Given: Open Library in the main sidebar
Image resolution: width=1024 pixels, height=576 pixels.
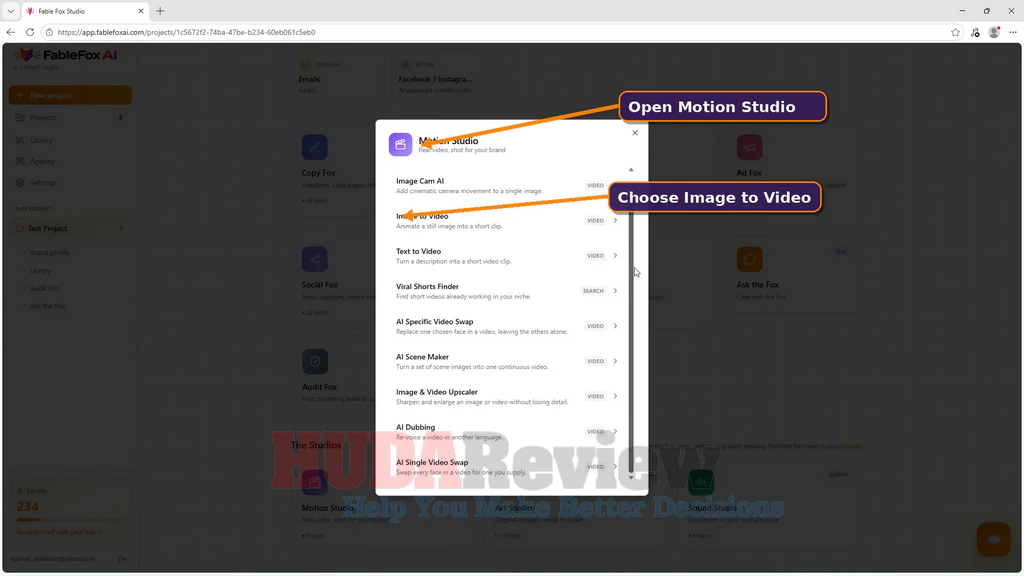Looking at the screenshot, I should (x=70, y=140).
